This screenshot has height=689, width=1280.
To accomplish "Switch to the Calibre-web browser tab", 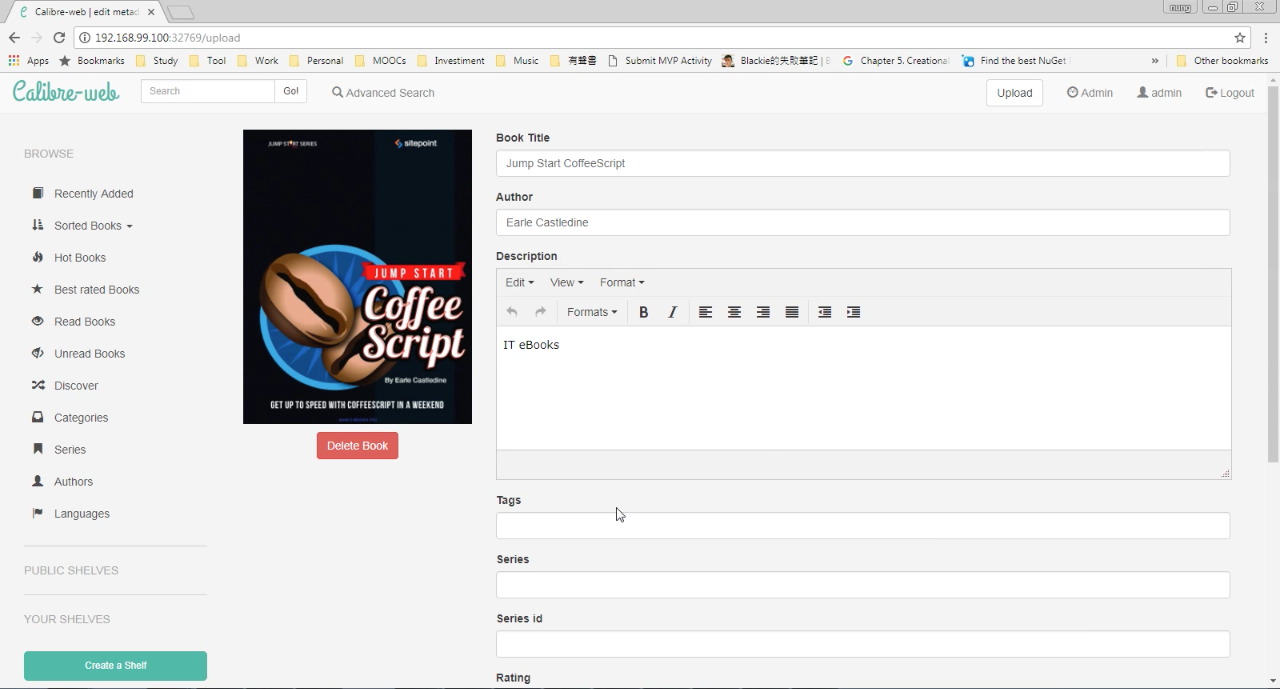I will (x=84, y=12).
